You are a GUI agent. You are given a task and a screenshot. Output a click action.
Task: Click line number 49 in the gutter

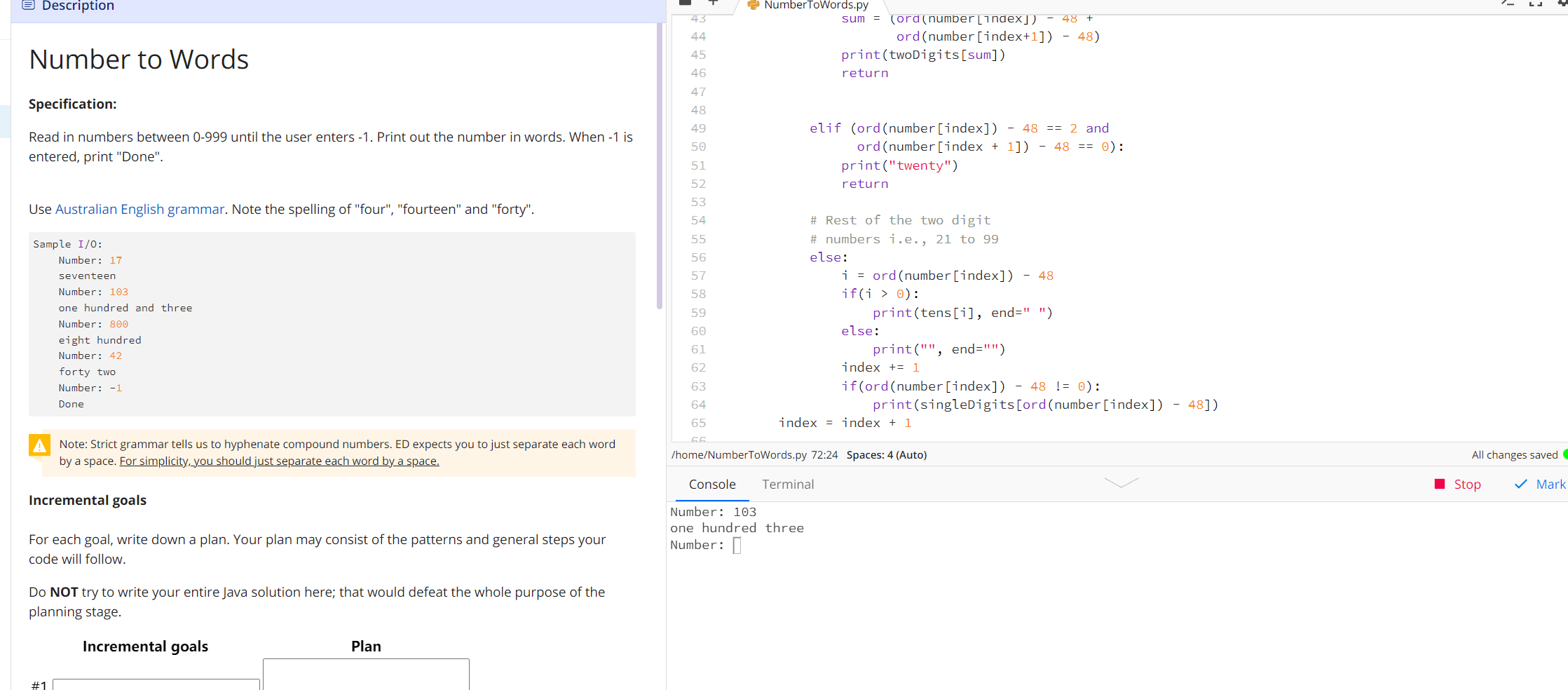click(x=698, y=128)
